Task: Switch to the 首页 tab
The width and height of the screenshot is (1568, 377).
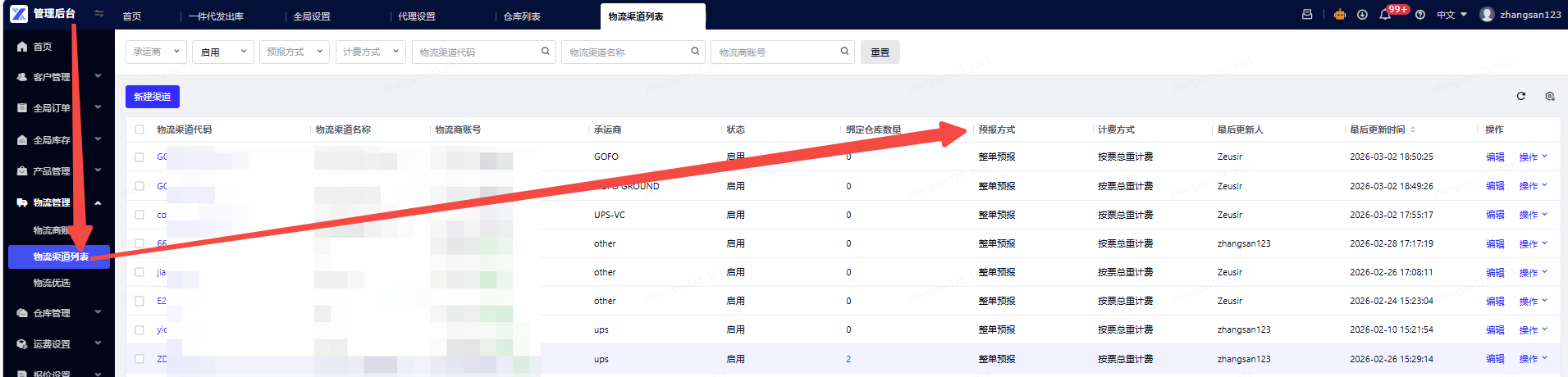Action: [132, 16]
